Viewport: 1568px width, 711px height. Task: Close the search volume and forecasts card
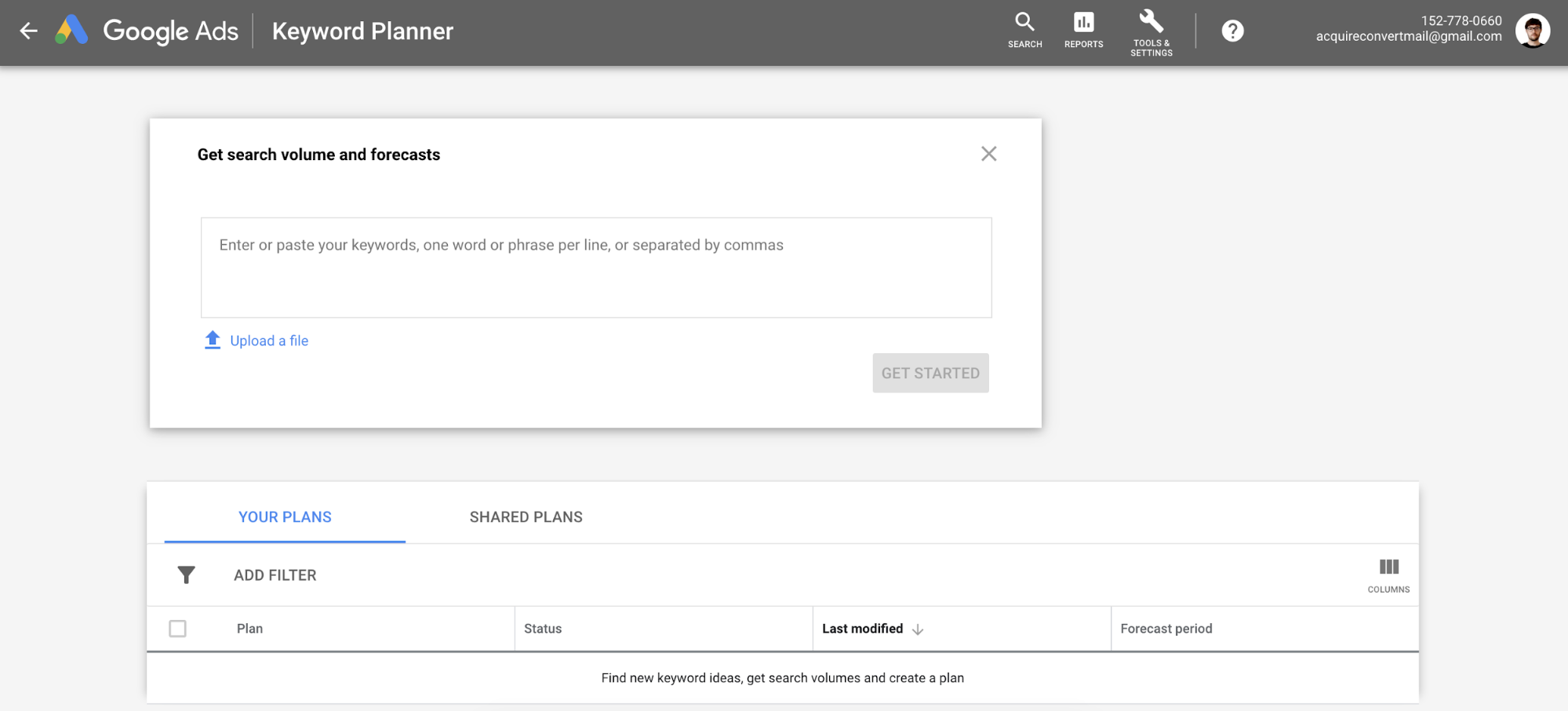pos(988,154)
